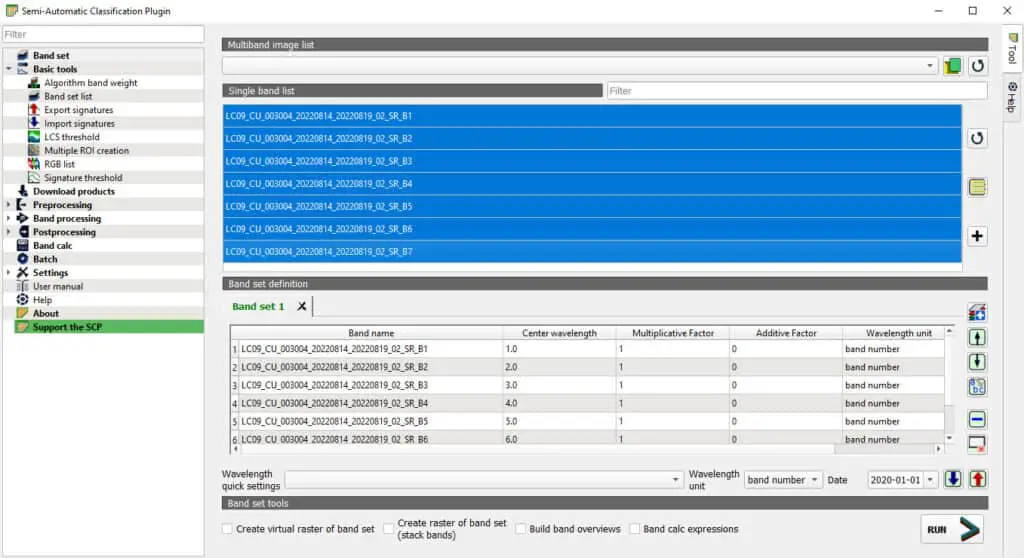Sort bands by name icon
Image resolution: width=1024 pixels, height=558 pixels.
pyautogui.click(x=977, y=387)
